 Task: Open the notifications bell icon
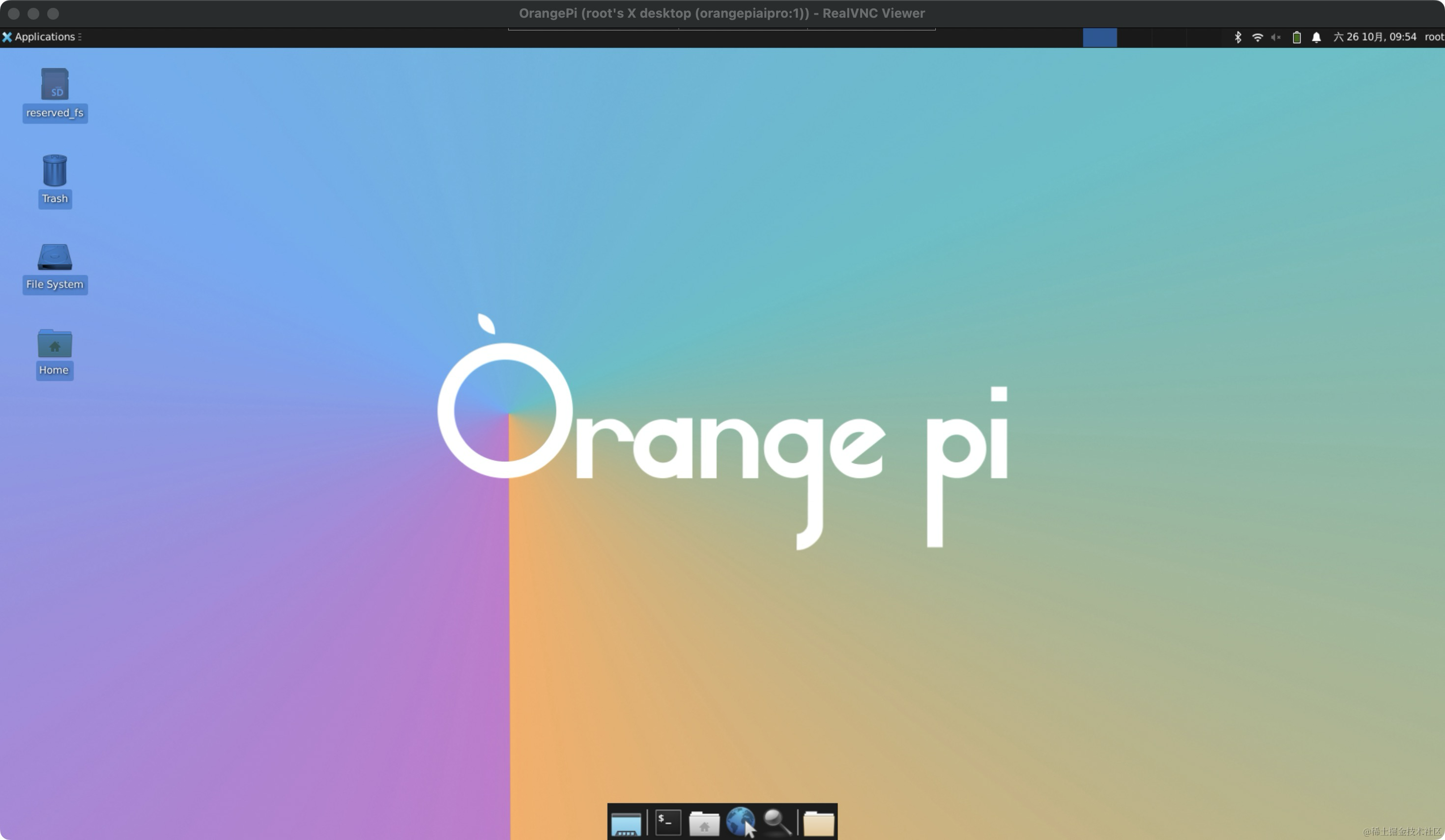point(1316,37)
